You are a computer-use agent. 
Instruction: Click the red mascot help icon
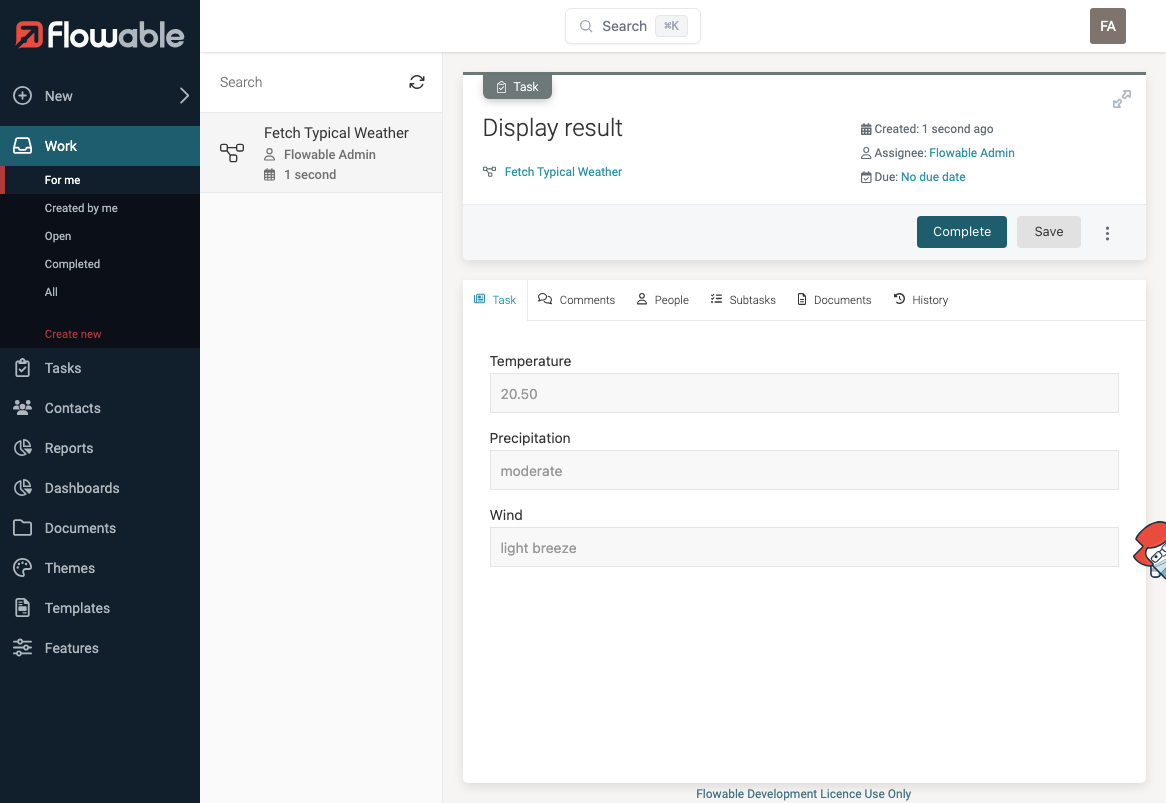(1151, 549)
